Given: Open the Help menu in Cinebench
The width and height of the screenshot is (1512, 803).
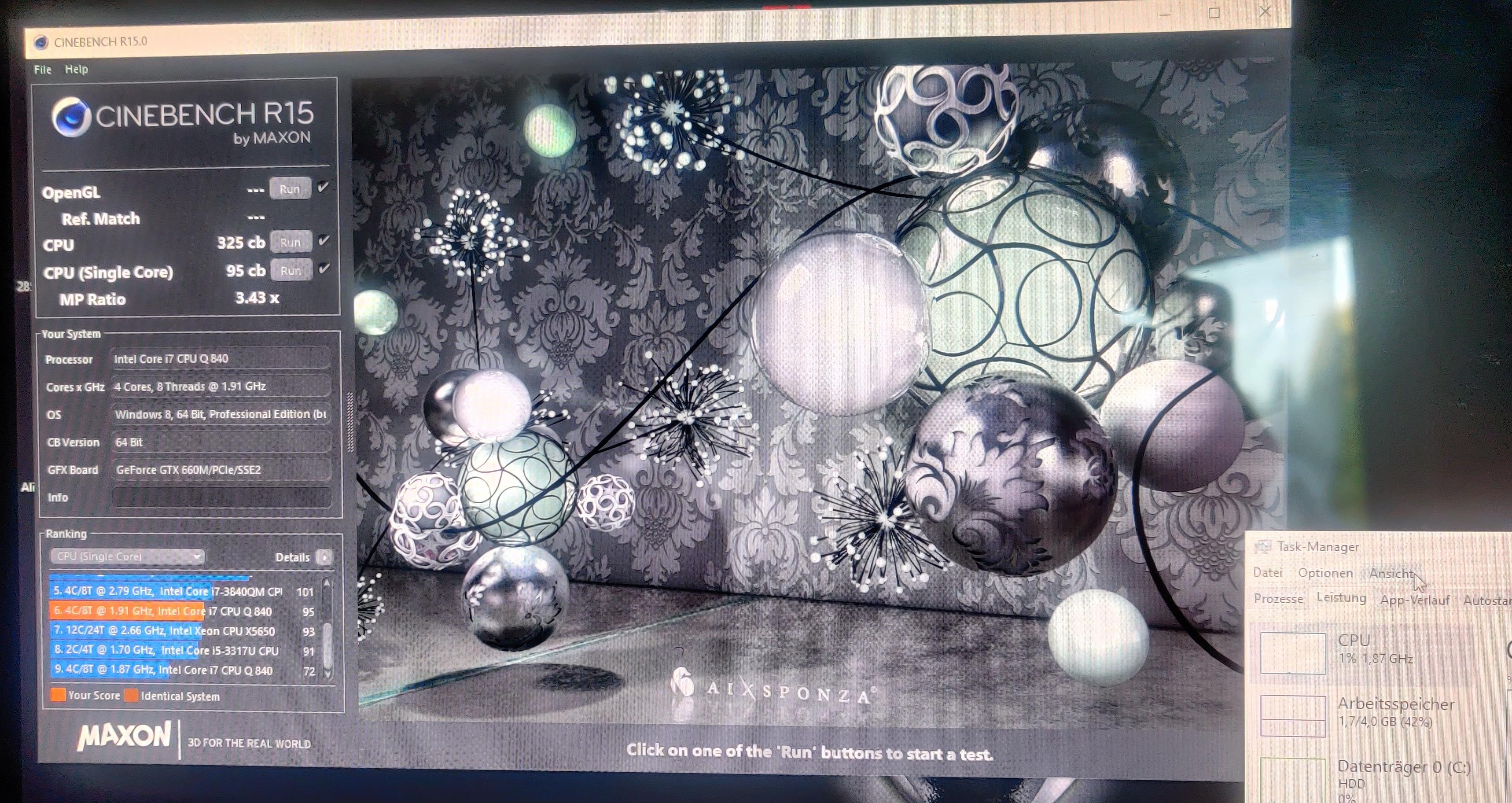Looking at the screenshot, I should [76, 69].
